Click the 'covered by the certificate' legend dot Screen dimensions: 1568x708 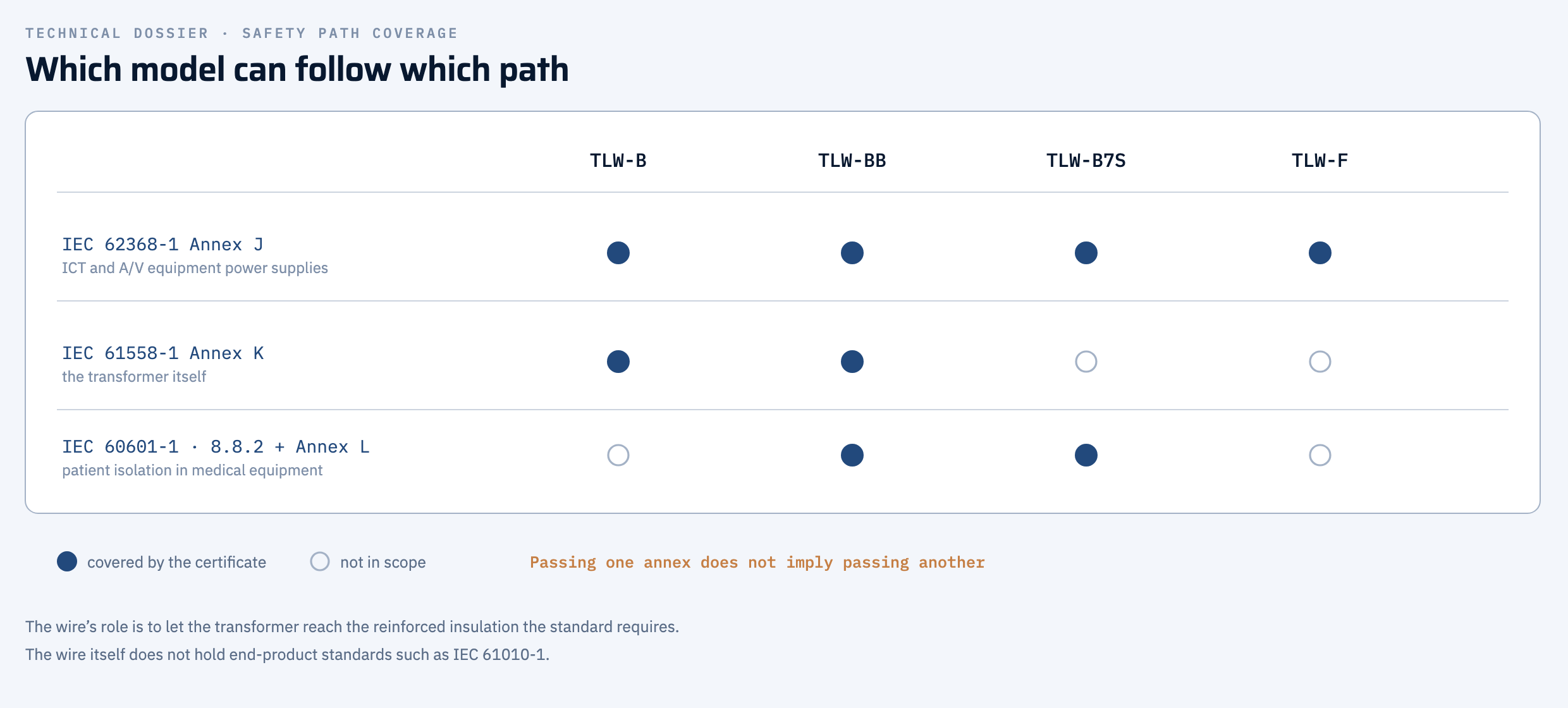click(x=67, y=561)
